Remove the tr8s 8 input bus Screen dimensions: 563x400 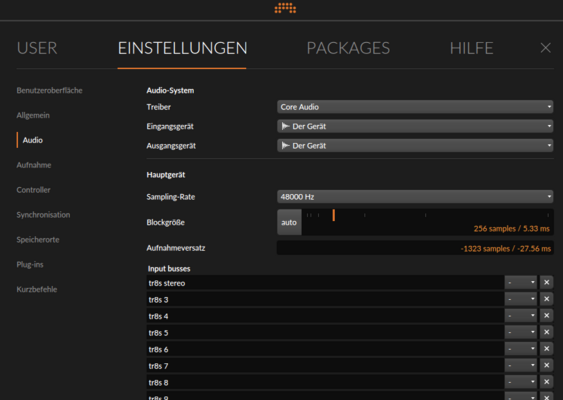coord(546,382)
